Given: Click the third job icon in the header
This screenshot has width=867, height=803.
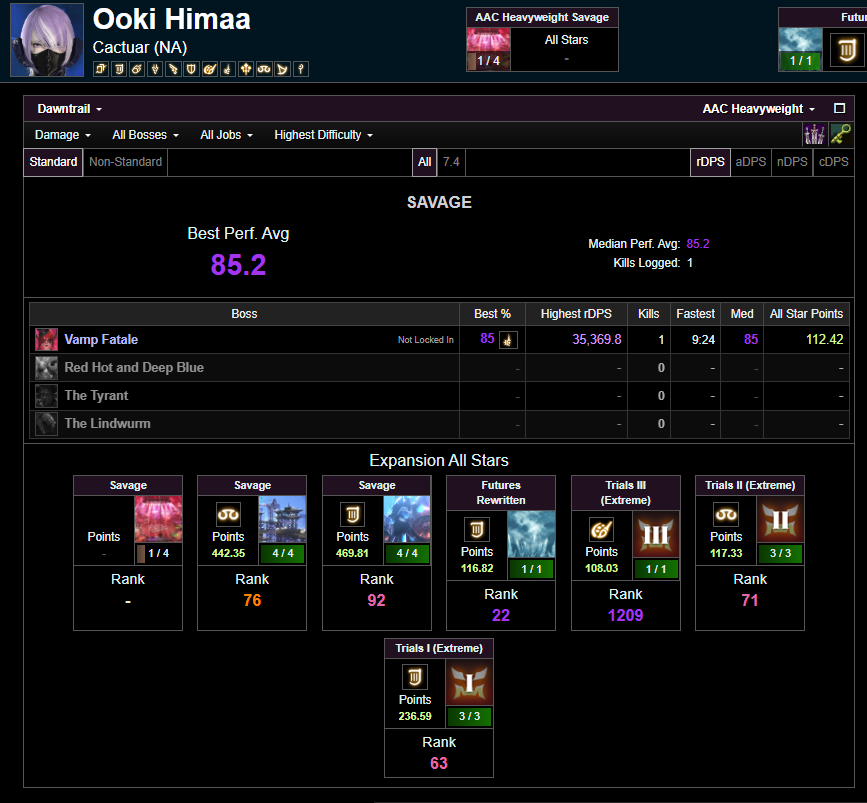Looking at the screenshot, I should point(137,69).
